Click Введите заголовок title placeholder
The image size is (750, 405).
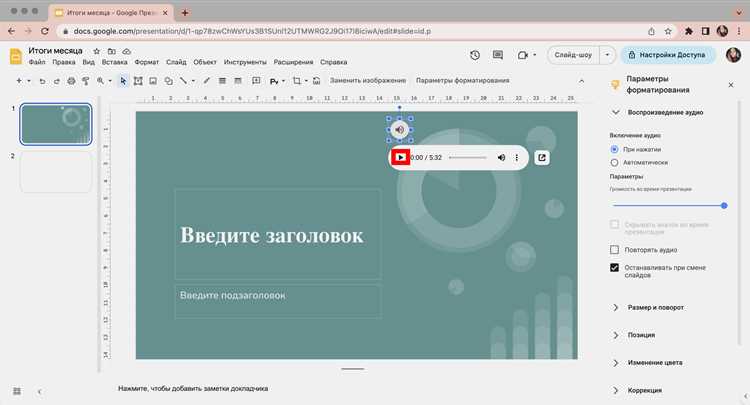(278, 234)
